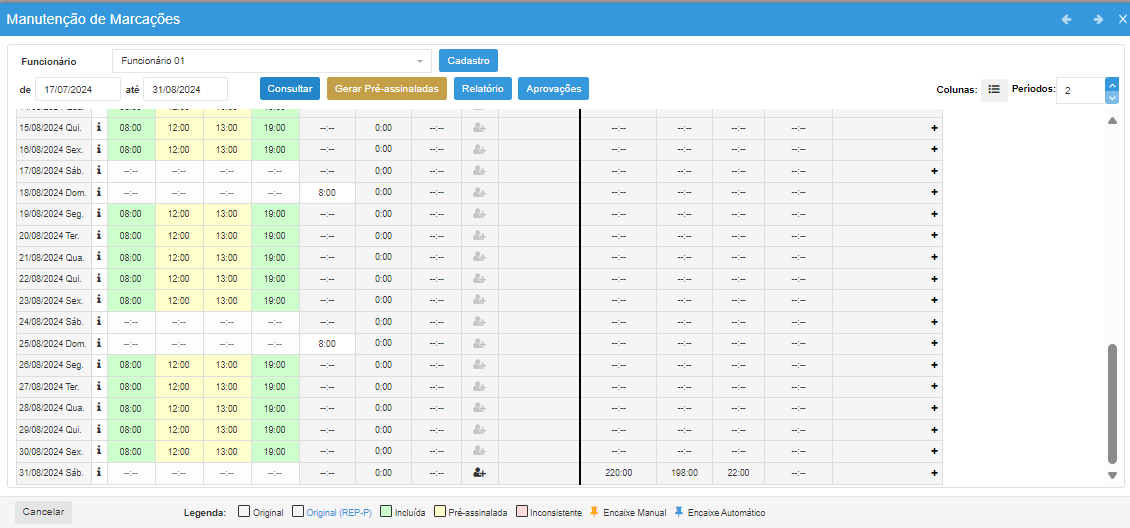Open Aprovações
The width and height of the screenshot is (1130, 528).
pos(553,89)
